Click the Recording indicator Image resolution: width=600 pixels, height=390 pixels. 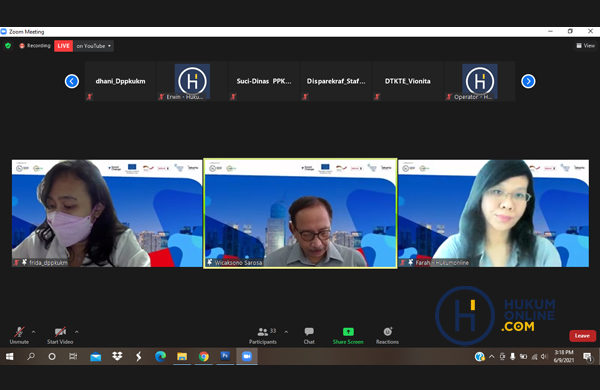click(x=35, y=46)
